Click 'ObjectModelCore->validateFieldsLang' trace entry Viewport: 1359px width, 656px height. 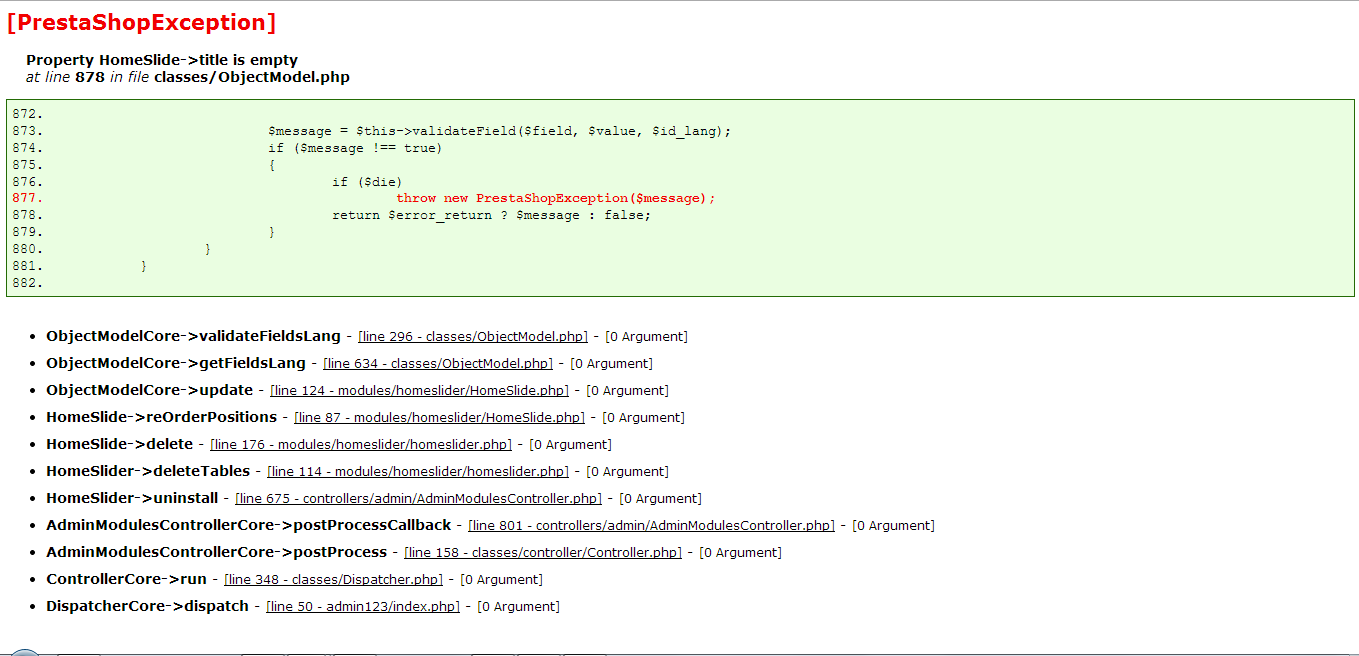click(193, 336)
